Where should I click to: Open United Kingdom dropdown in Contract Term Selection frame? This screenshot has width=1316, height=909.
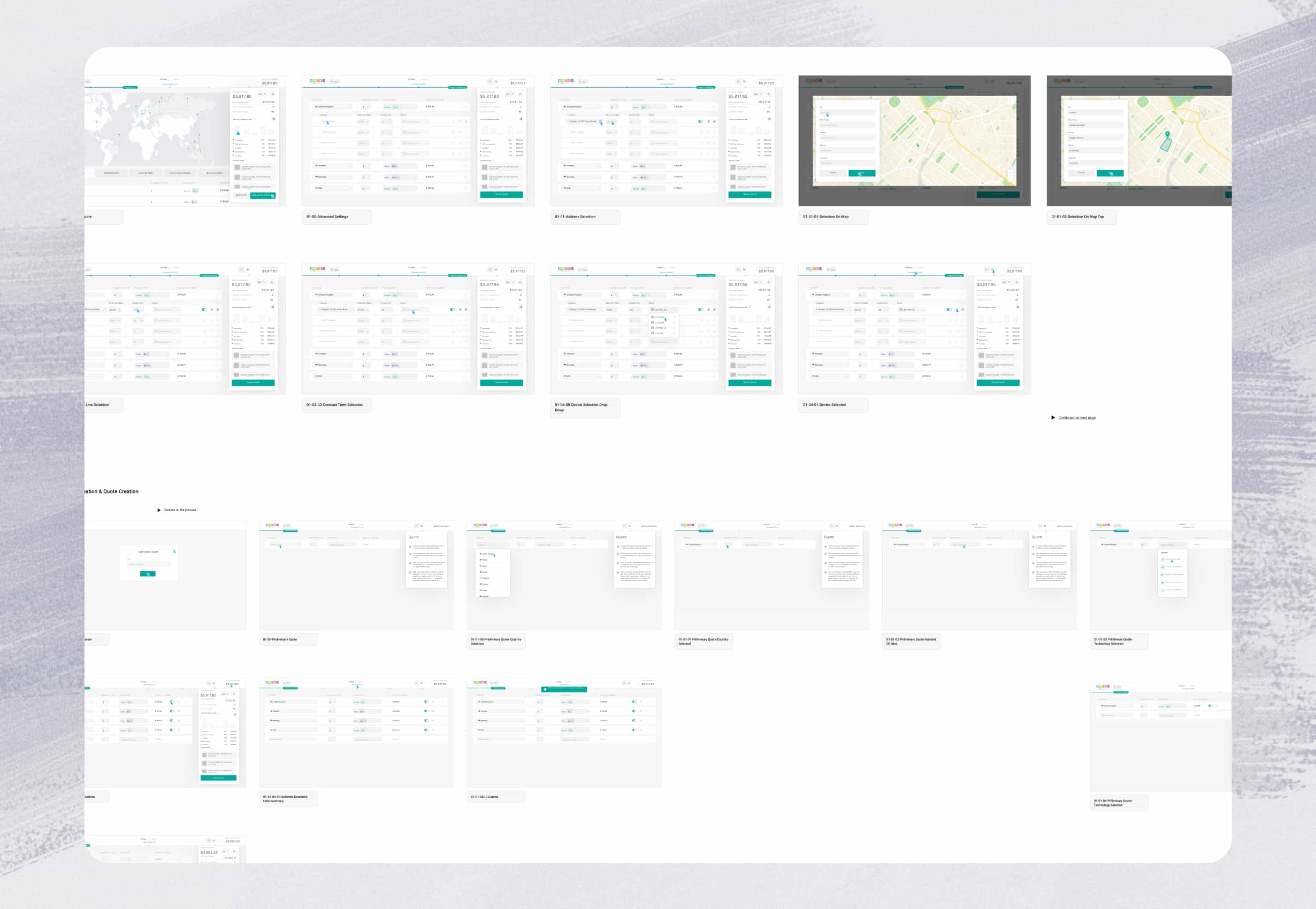coord(332,295)
